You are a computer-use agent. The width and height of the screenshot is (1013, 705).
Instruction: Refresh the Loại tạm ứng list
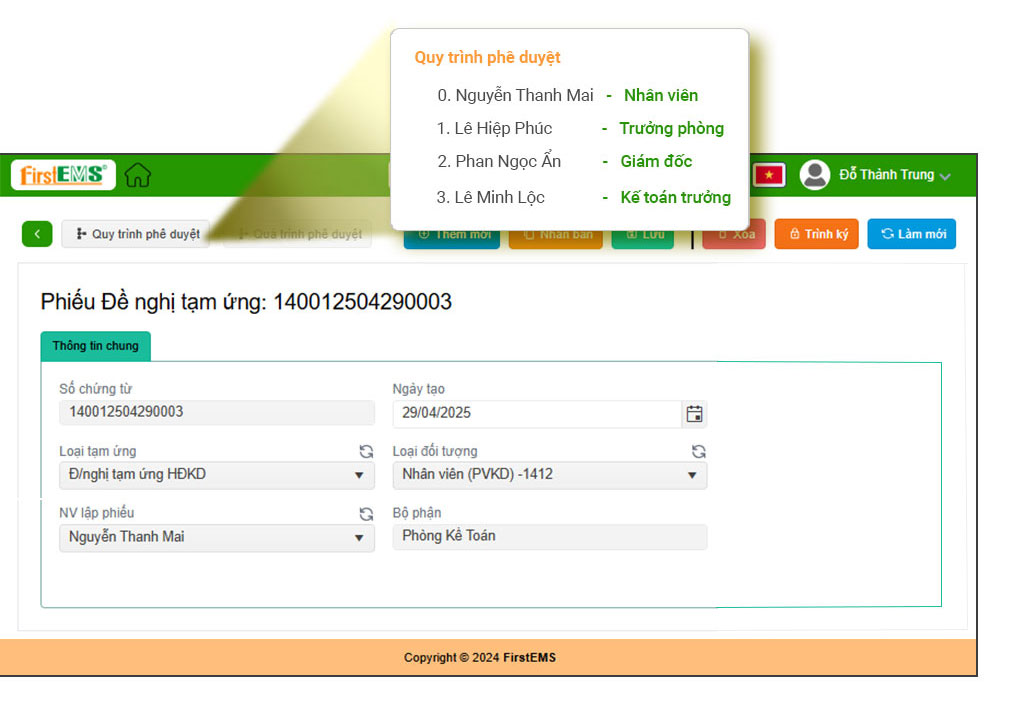pos(366,452)
